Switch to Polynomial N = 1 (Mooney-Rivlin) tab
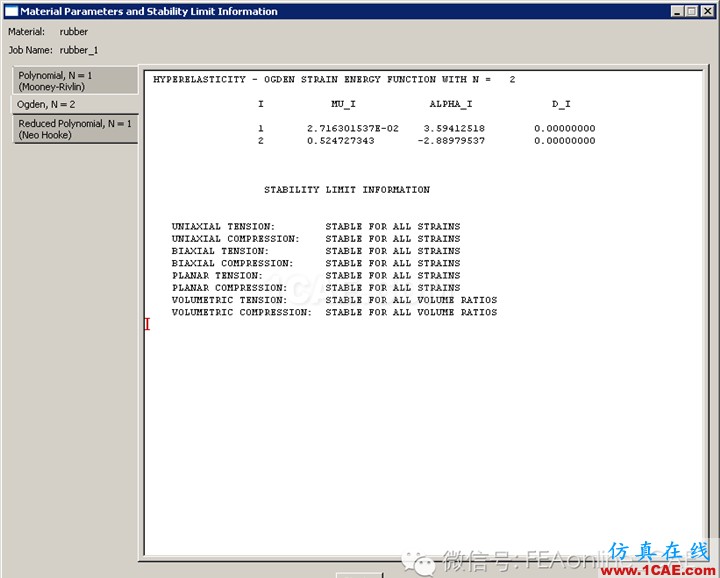 tap(75, 81)
